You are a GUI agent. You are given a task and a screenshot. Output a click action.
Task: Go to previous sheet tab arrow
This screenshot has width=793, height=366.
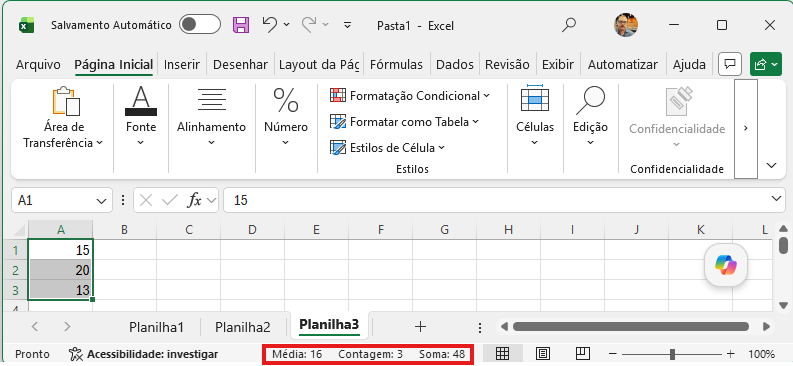pos(34,327)
